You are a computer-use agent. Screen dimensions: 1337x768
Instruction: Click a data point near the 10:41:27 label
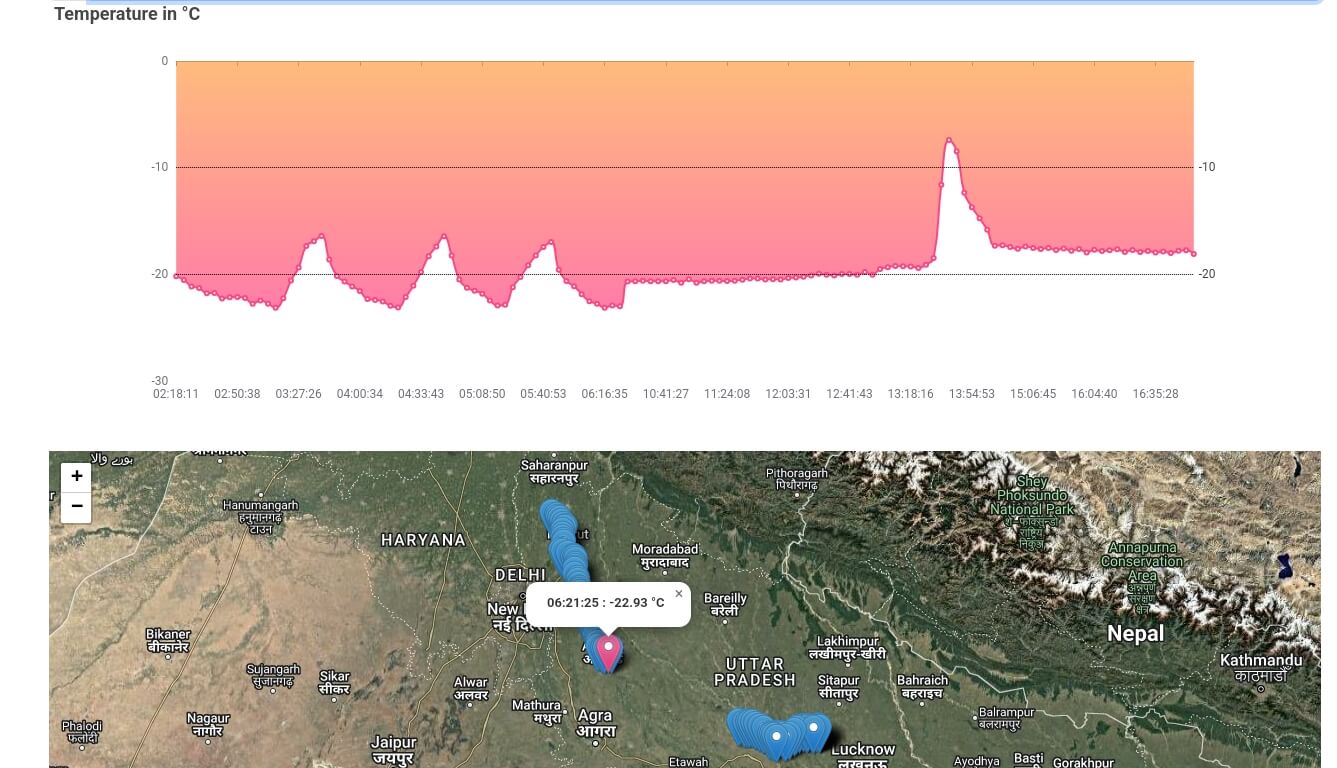(666, 281)
